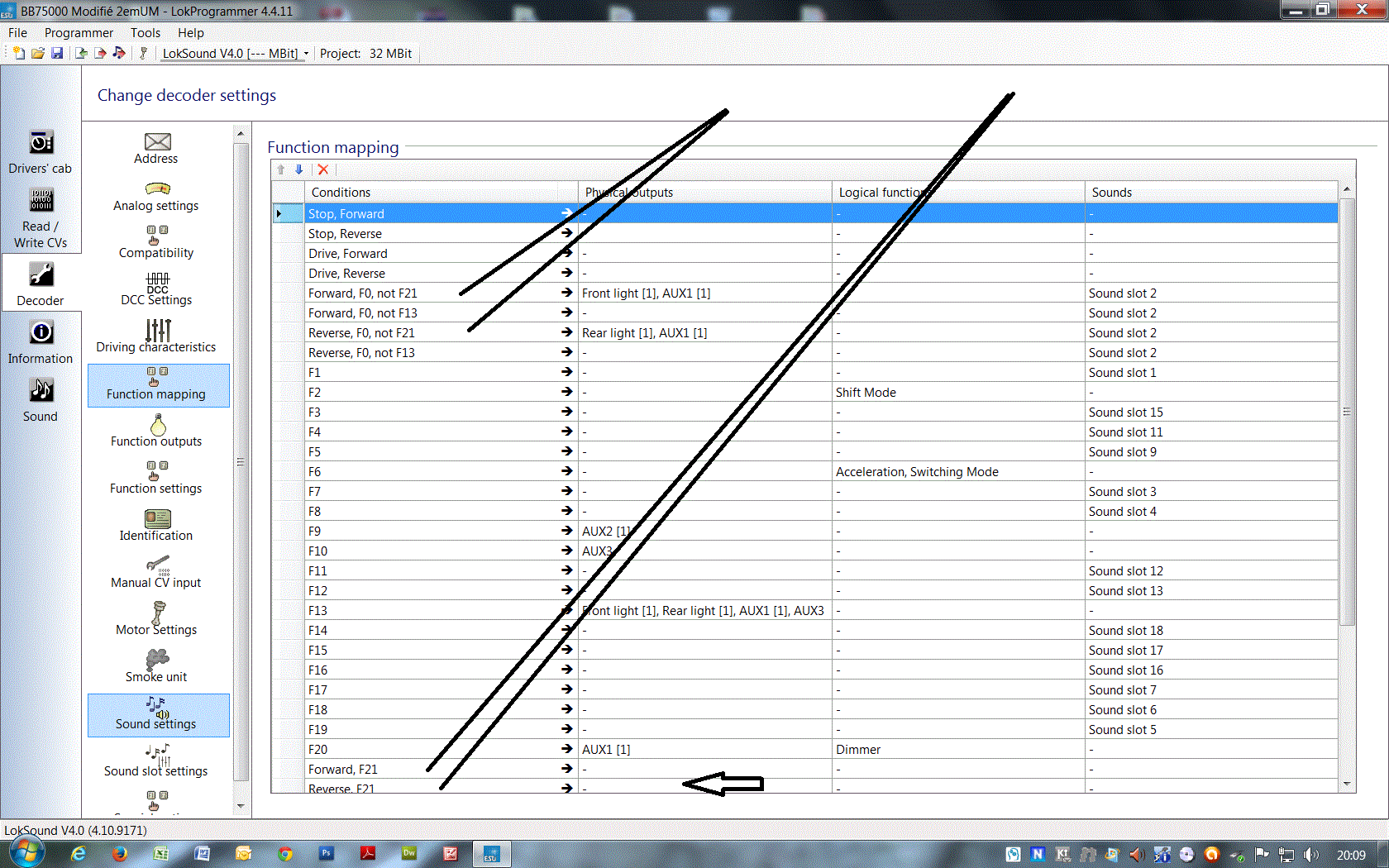
Task: Click the New project toolbar icon
Action: coord(18,53)
